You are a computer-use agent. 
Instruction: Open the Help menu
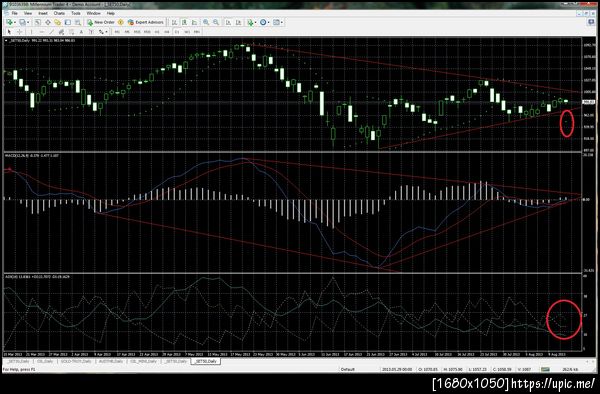point(111,13)
